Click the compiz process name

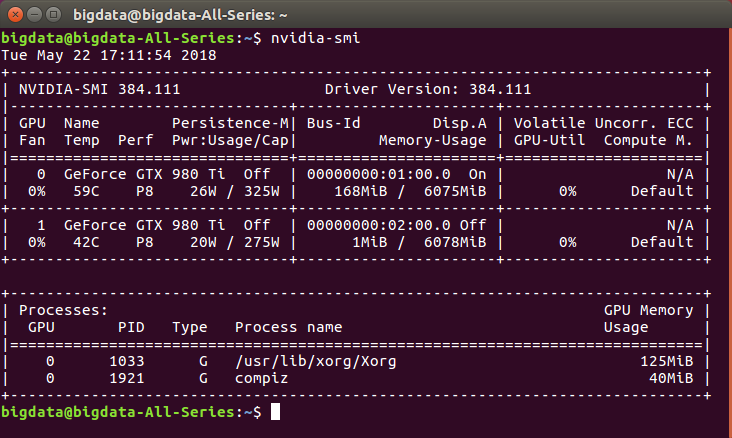[x=262, y=378]
